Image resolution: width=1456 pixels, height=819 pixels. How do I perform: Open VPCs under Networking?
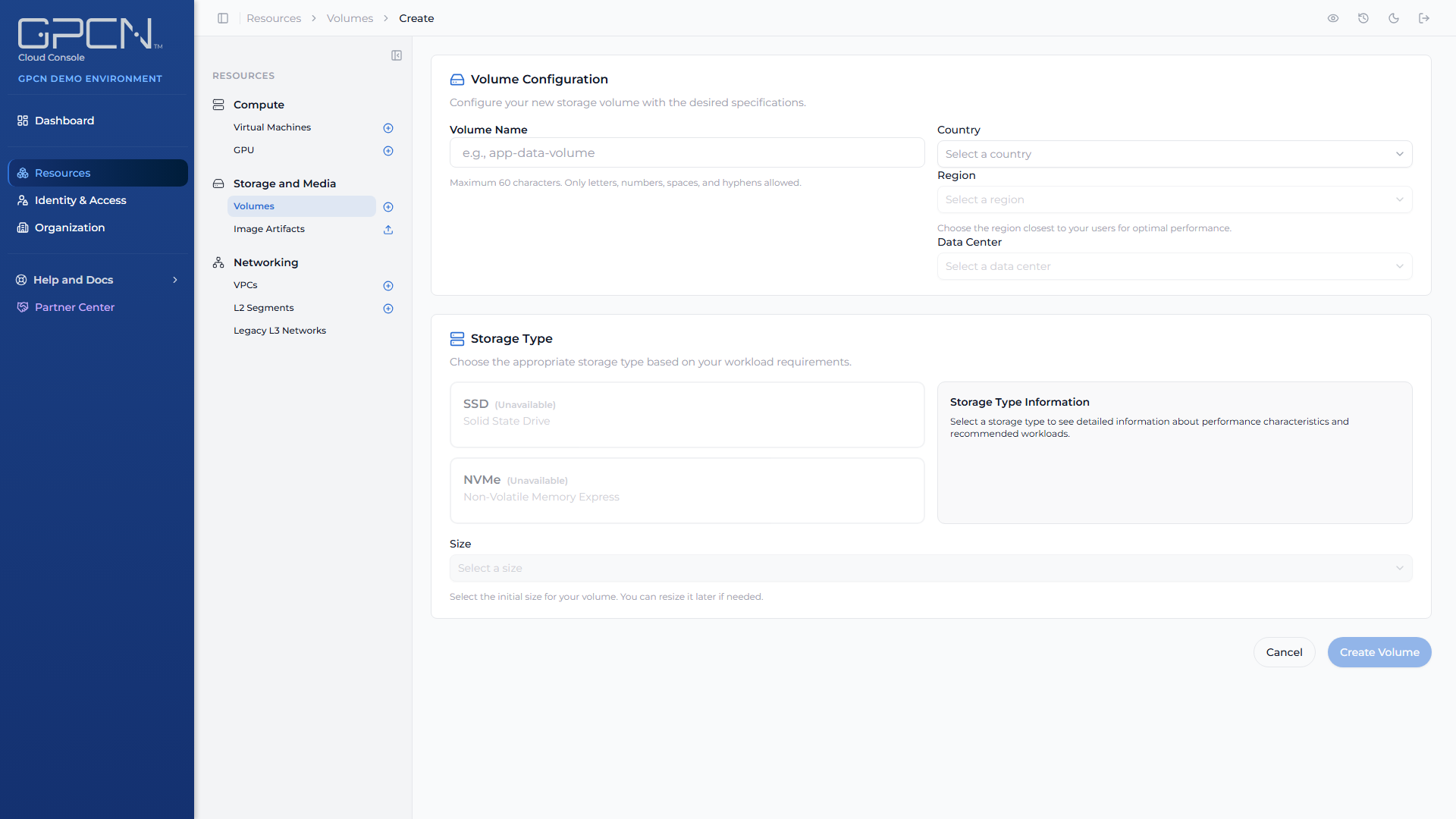246,285
